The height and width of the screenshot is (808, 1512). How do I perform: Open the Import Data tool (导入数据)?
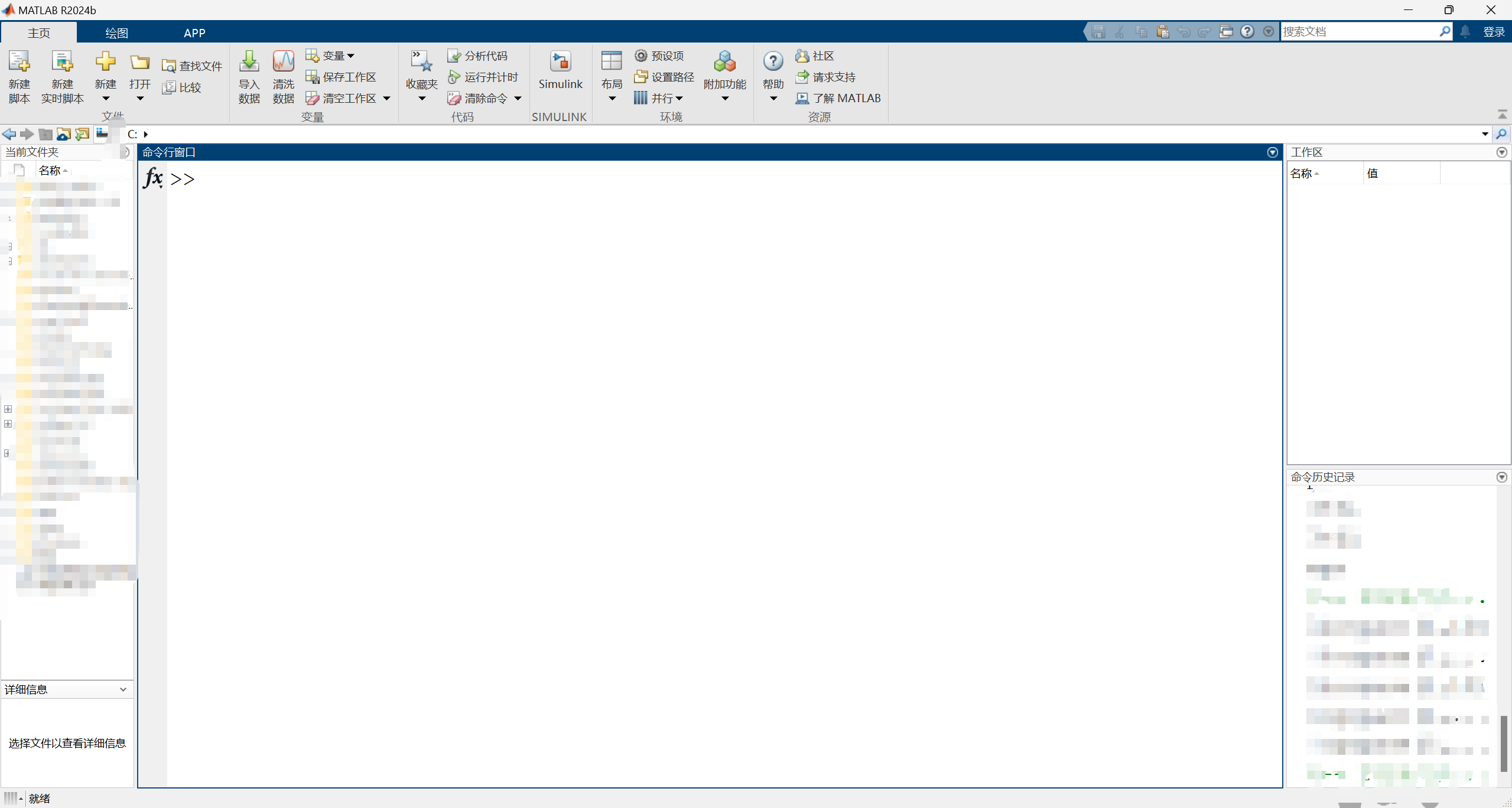249,62
